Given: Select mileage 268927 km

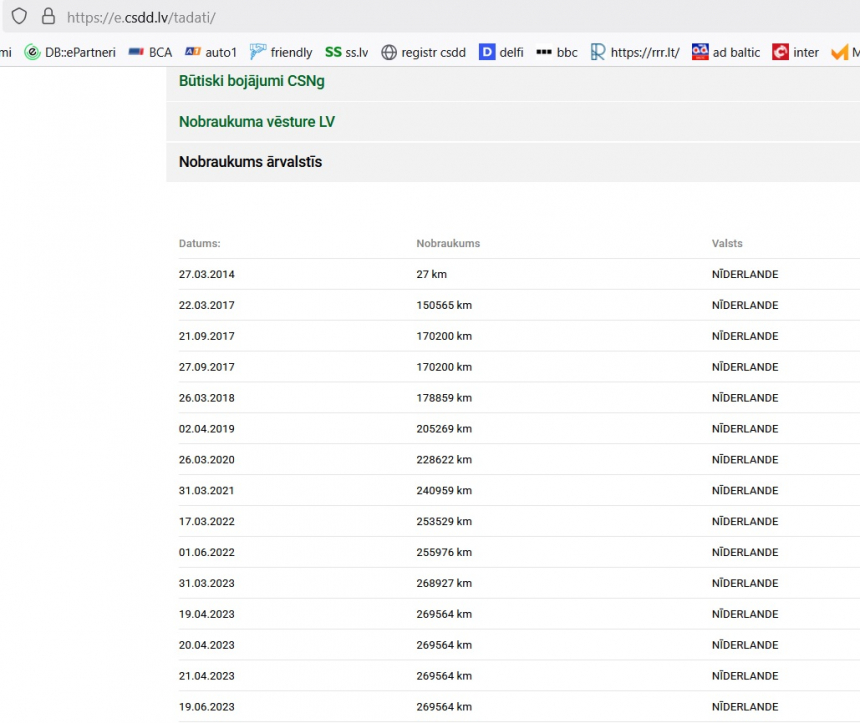Looking at the screenshot, I should 444,583.
